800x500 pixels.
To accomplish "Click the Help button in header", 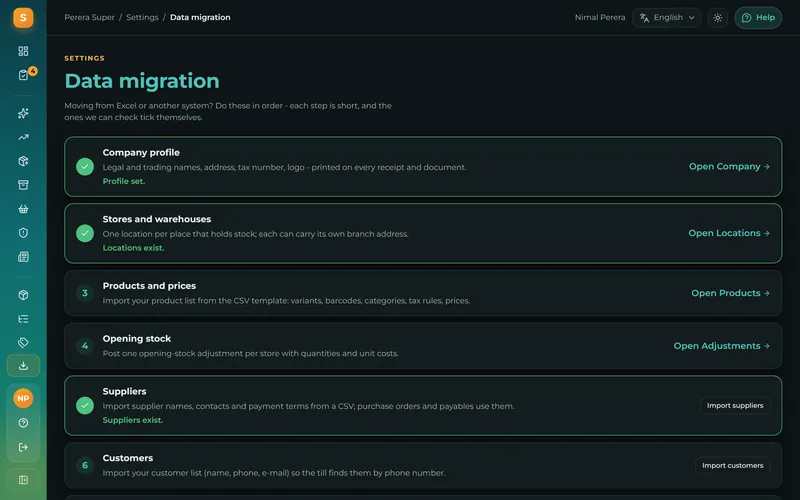I will (758, 18).
